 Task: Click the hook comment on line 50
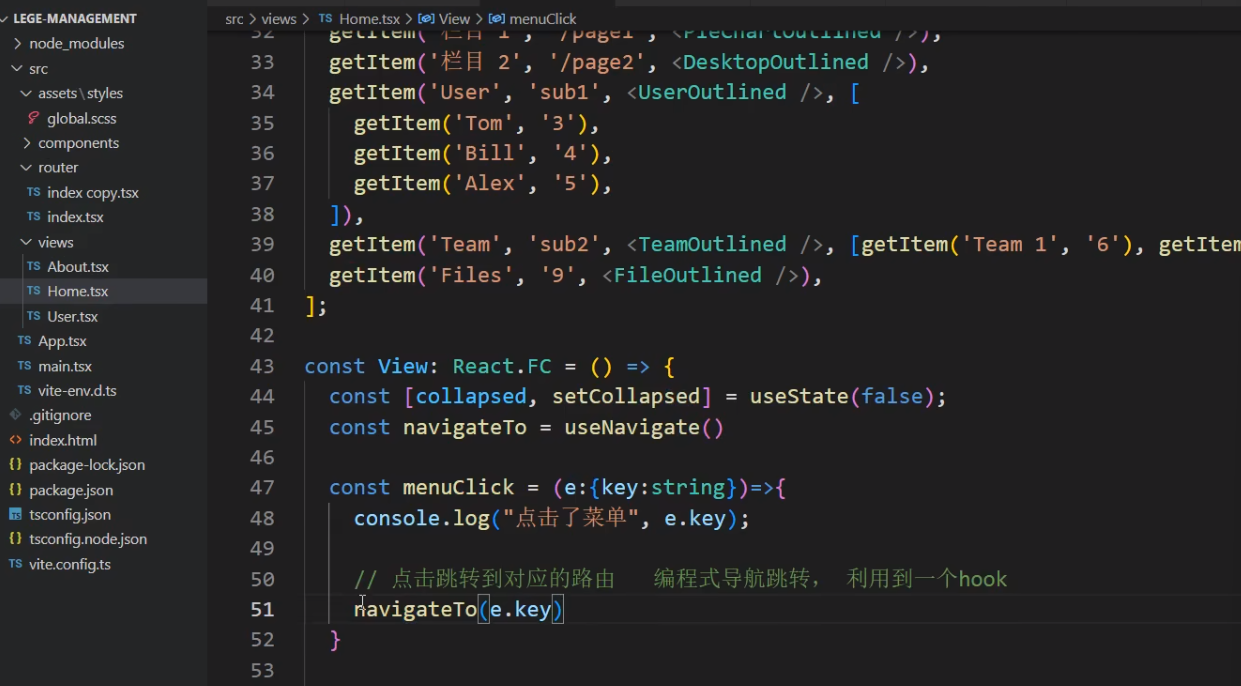(680, 579)
